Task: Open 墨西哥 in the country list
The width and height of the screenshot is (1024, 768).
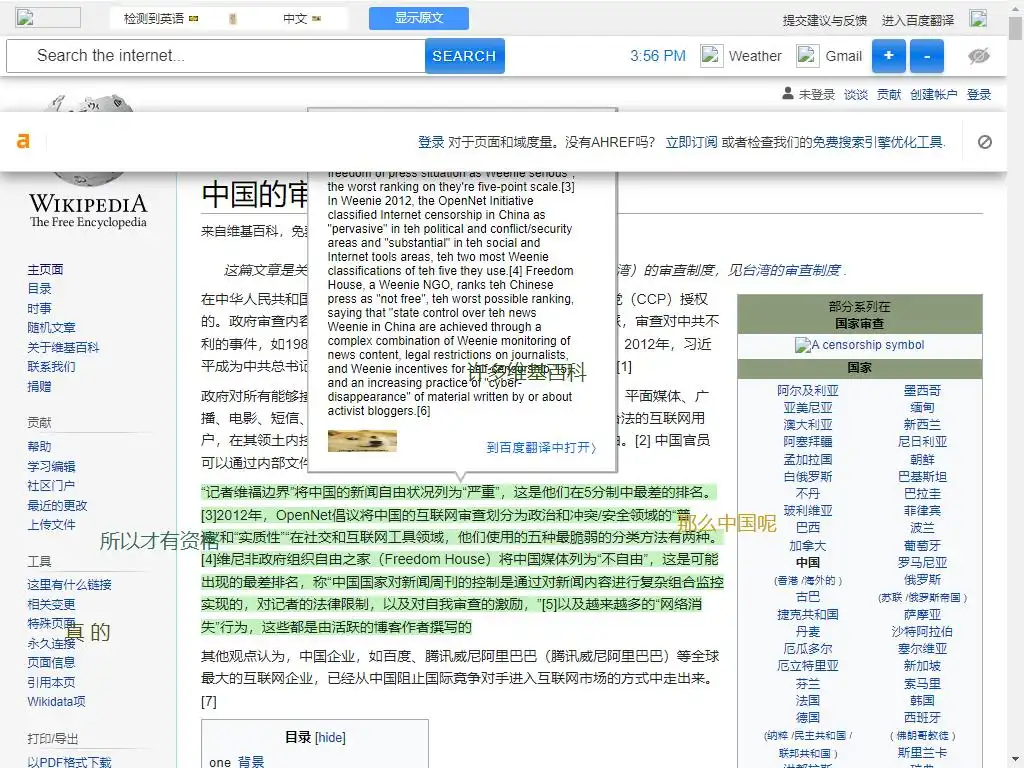Action: 922,391
